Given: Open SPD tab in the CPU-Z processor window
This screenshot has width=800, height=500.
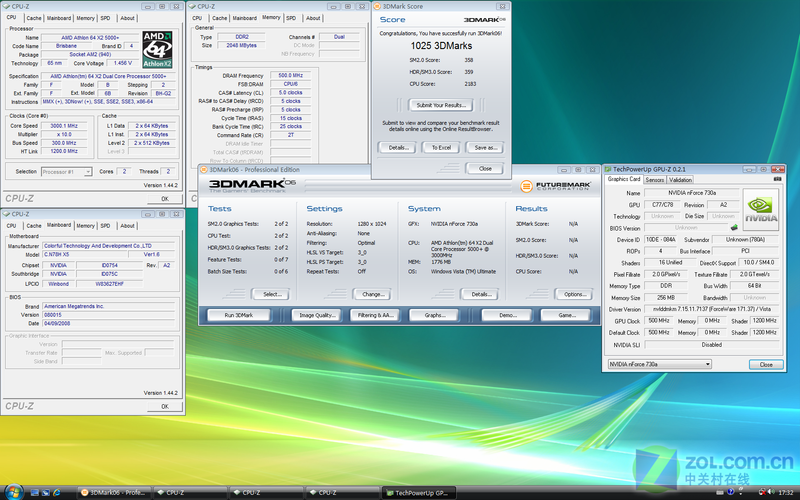Looking at the screenshot, I should (105, 18).
